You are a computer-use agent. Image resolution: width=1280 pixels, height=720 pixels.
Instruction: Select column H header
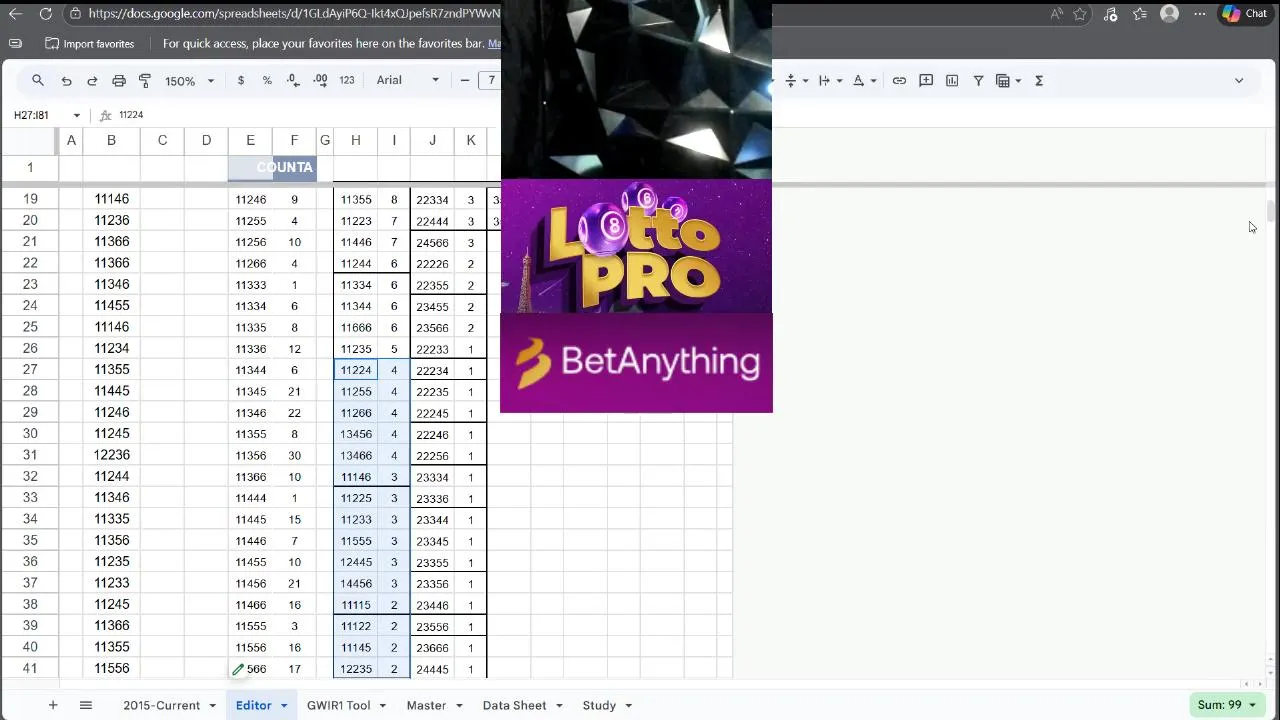coord(355,141)
